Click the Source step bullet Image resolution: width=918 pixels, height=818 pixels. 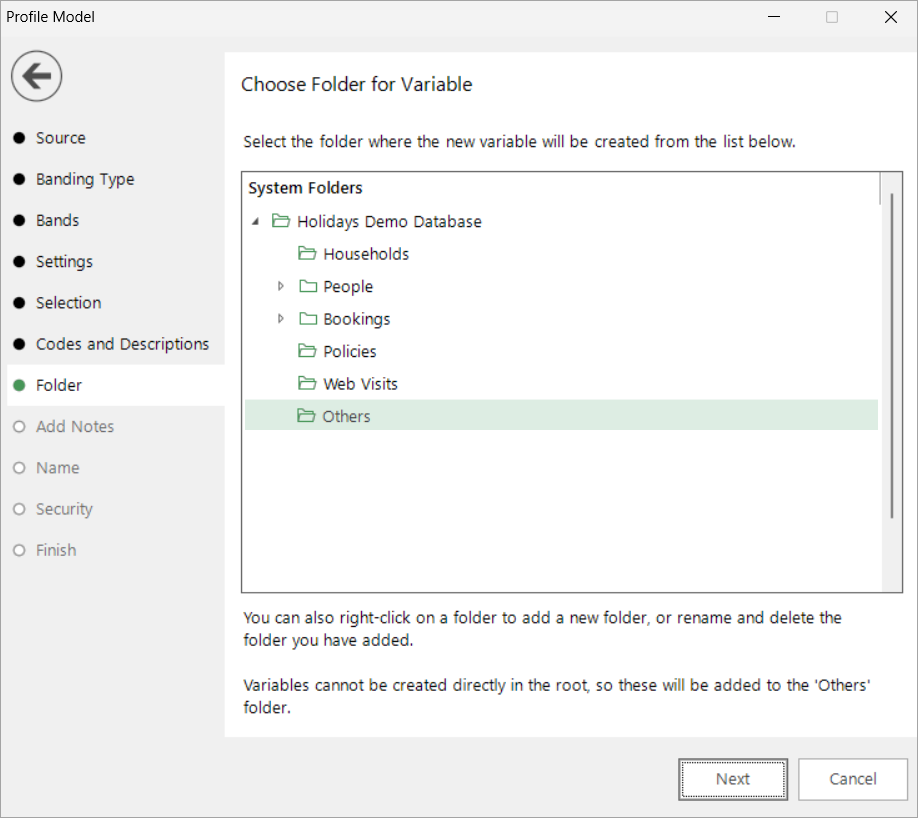(x=19, y=138)
